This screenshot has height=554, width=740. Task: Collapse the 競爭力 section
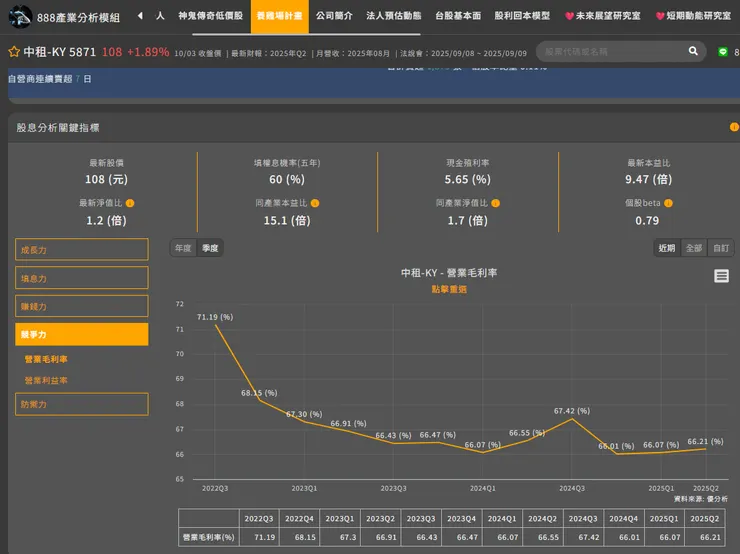[x=82, y=335]
